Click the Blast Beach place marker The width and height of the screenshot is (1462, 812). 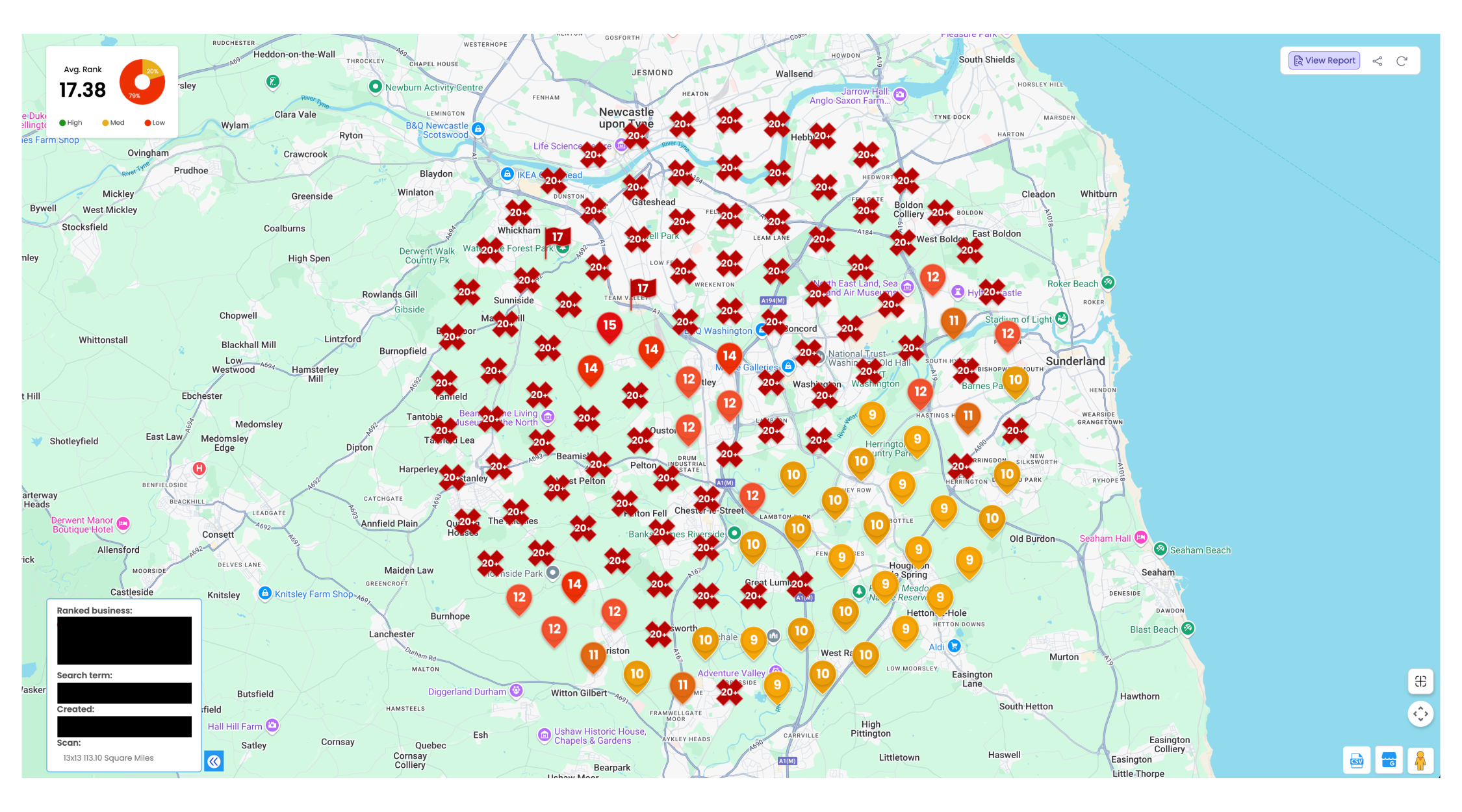1188,628
